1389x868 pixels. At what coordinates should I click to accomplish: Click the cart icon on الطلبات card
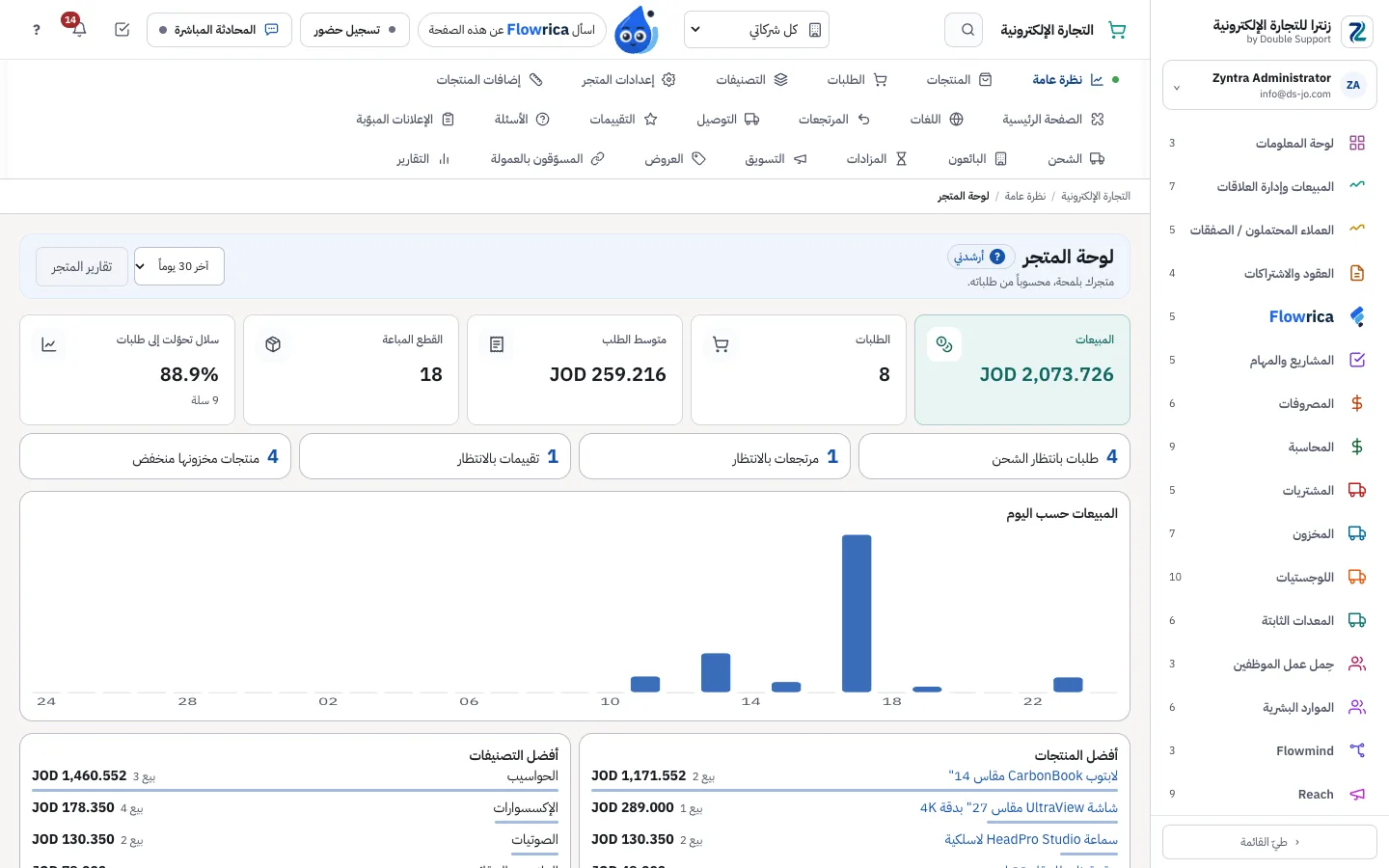(721, 344)
